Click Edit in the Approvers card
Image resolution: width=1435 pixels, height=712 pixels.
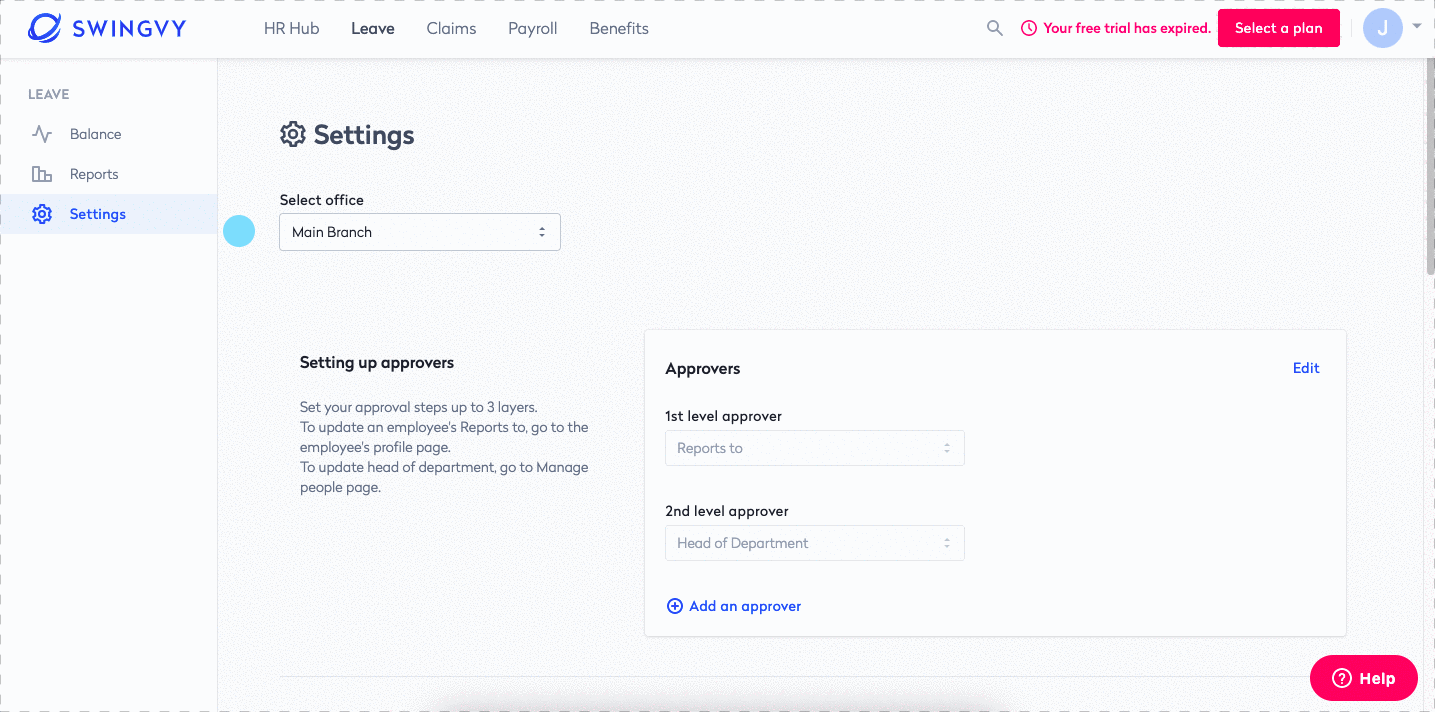click(x=1306, y=368)
